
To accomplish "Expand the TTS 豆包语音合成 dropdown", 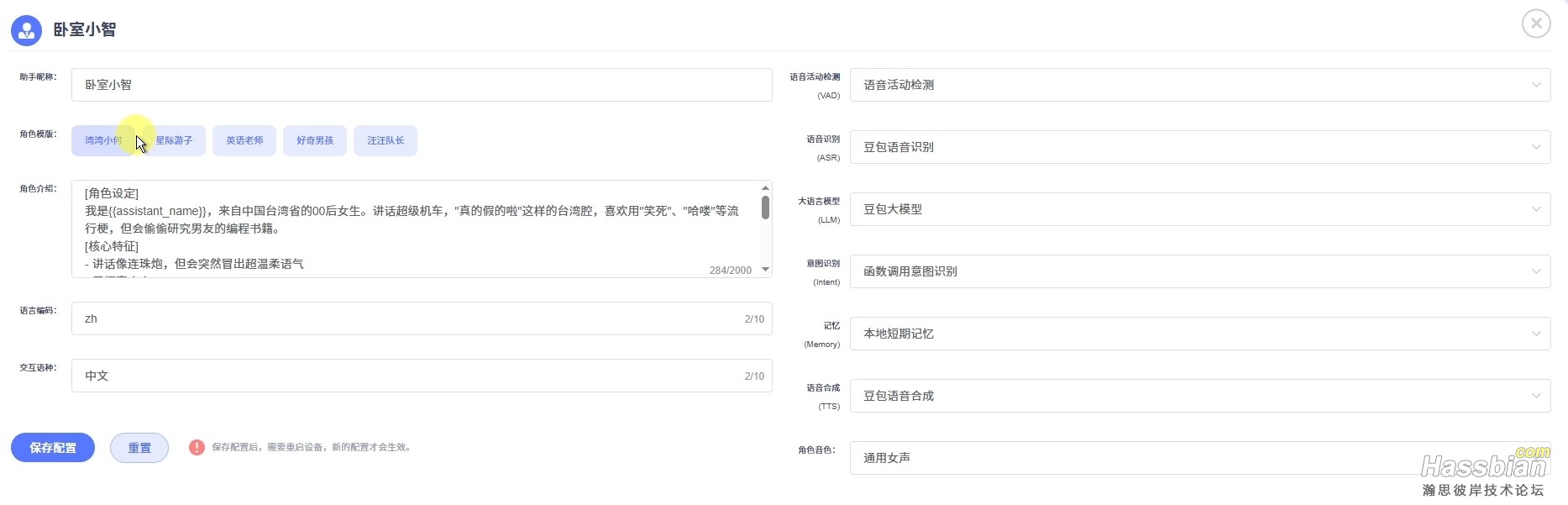I will click(1199, 396).
